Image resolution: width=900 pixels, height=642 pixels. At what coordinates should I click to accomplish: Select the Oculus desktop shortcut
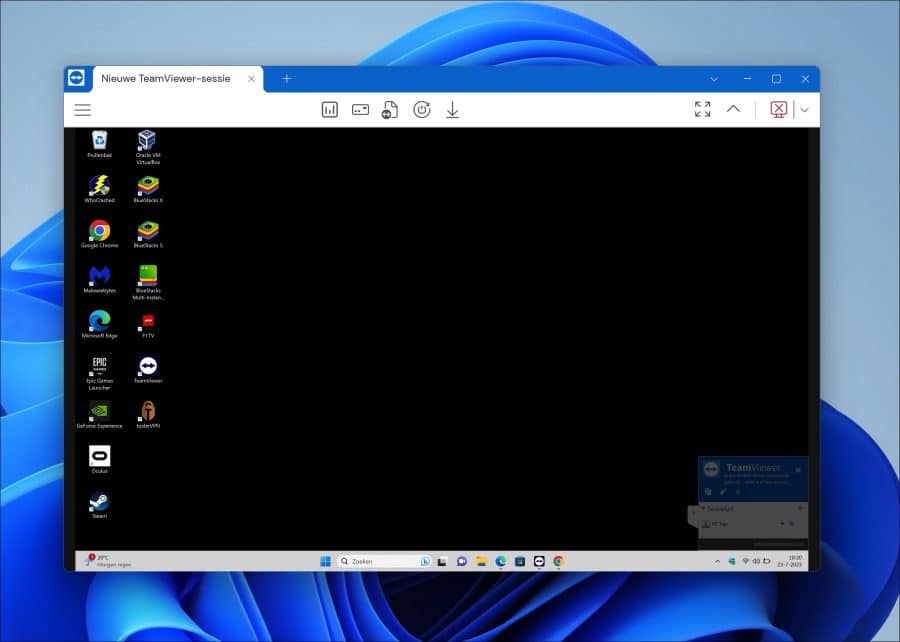coord(99,460)
